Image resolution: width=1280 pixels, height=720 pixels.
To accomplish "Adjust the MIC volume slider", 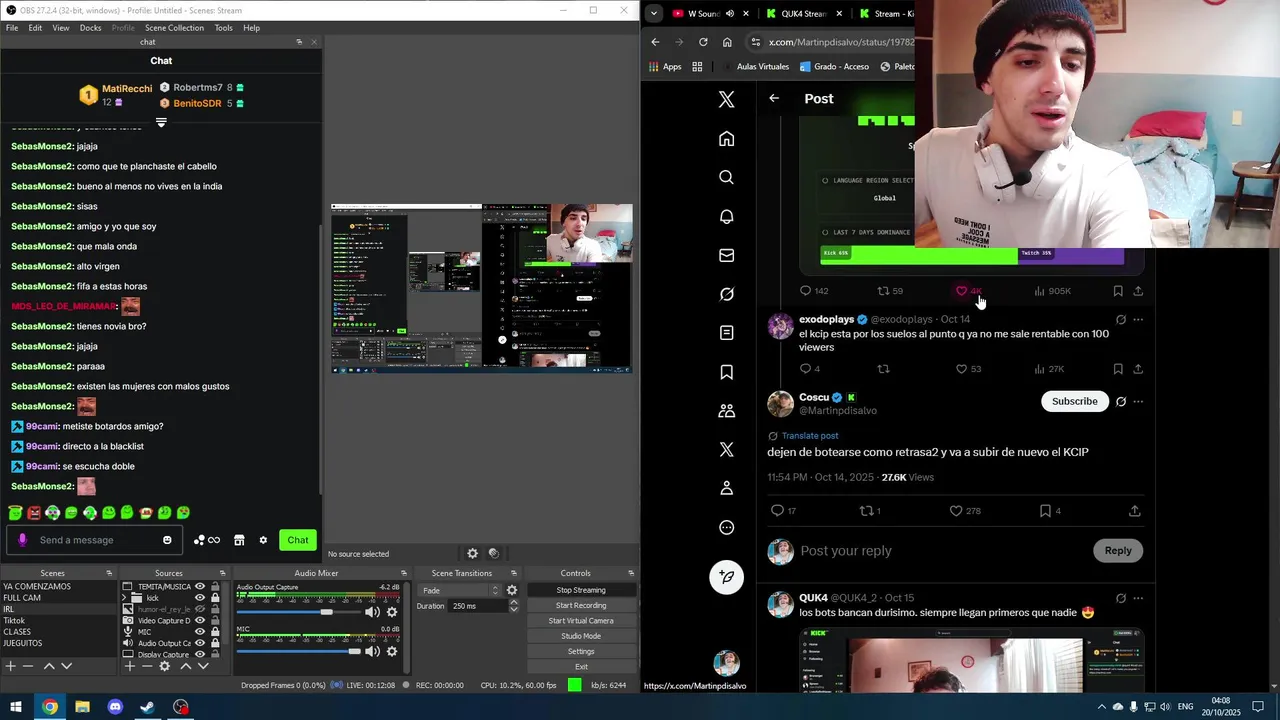I will (x=298, y=651).
